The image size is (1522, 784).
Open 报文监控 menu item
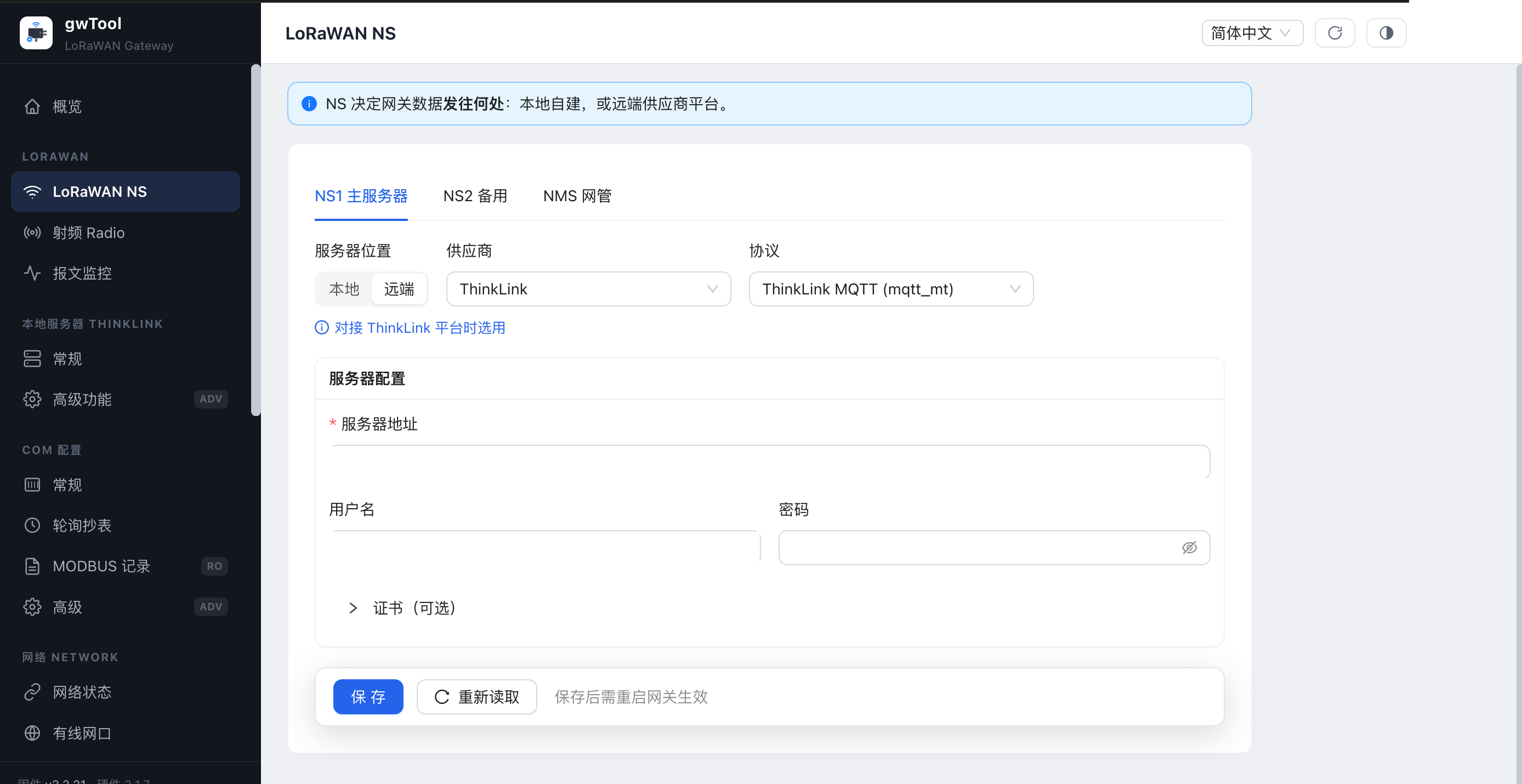[125, 273]
